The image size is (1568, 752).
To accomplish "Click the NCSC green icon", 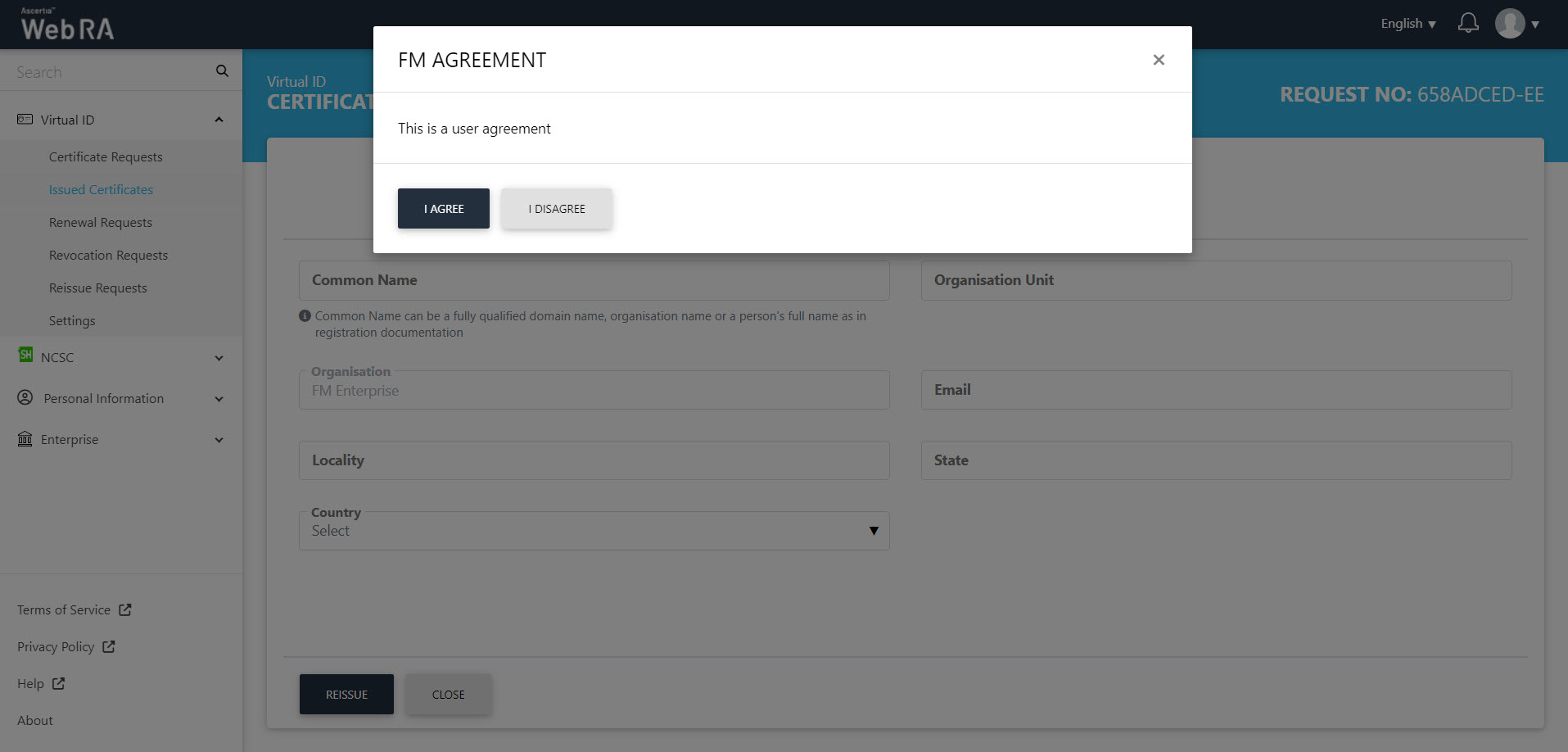I will 25,355.
